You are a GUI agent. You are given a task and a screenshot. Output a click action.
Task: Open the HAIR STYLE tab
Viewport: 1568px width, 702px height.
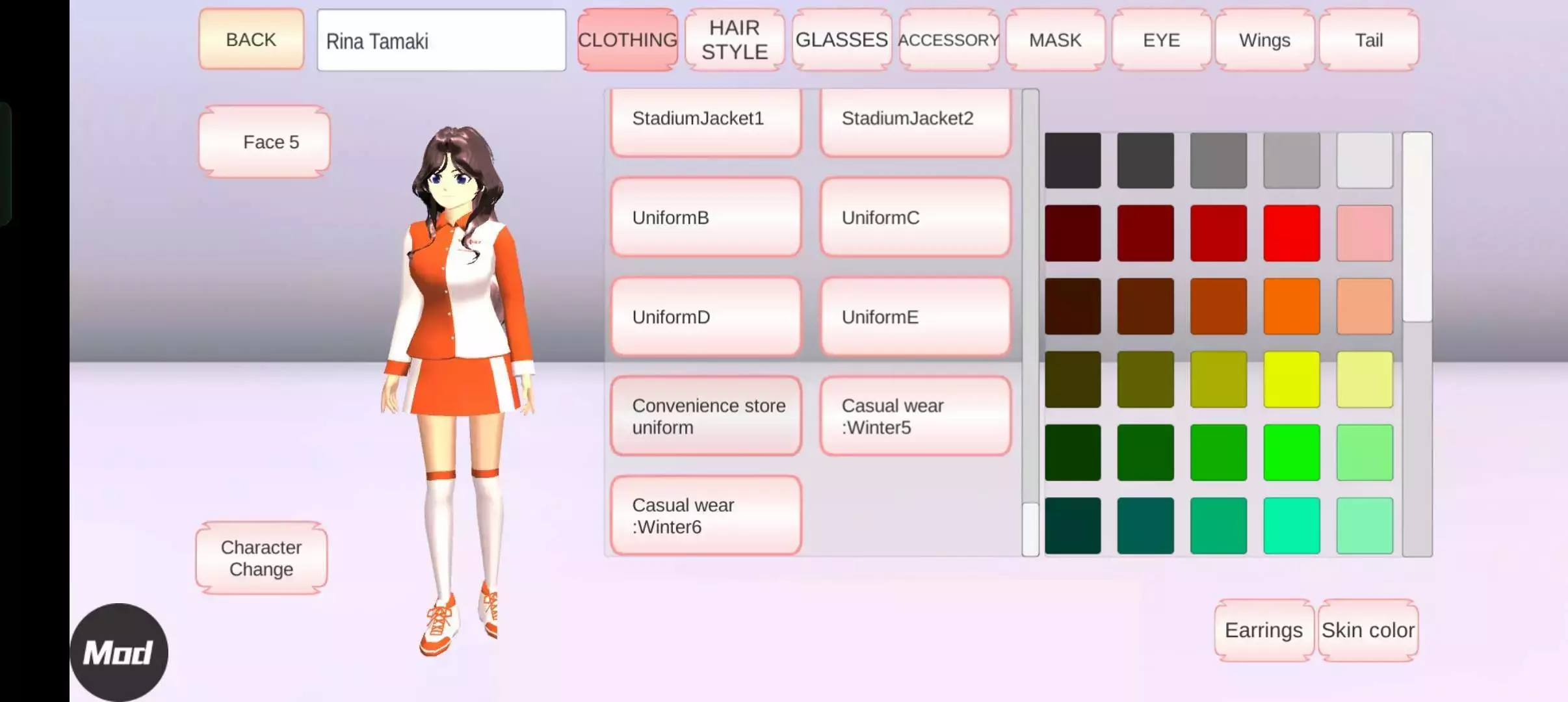[734, 40]
